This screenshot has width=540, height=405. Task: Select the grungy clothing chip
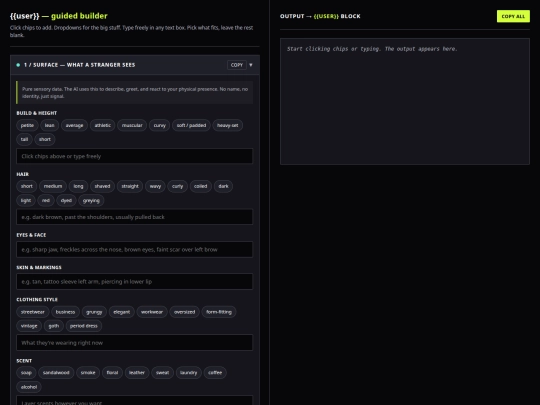click(x=94, y=312)
